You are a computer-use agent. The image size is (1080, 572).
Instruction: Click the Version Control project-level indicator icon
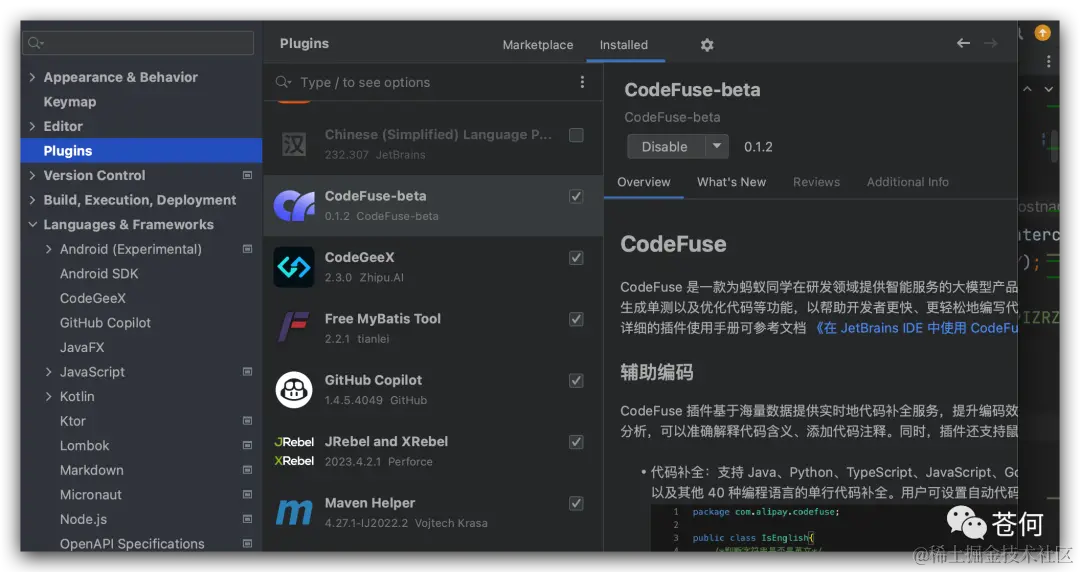point(247,175)
